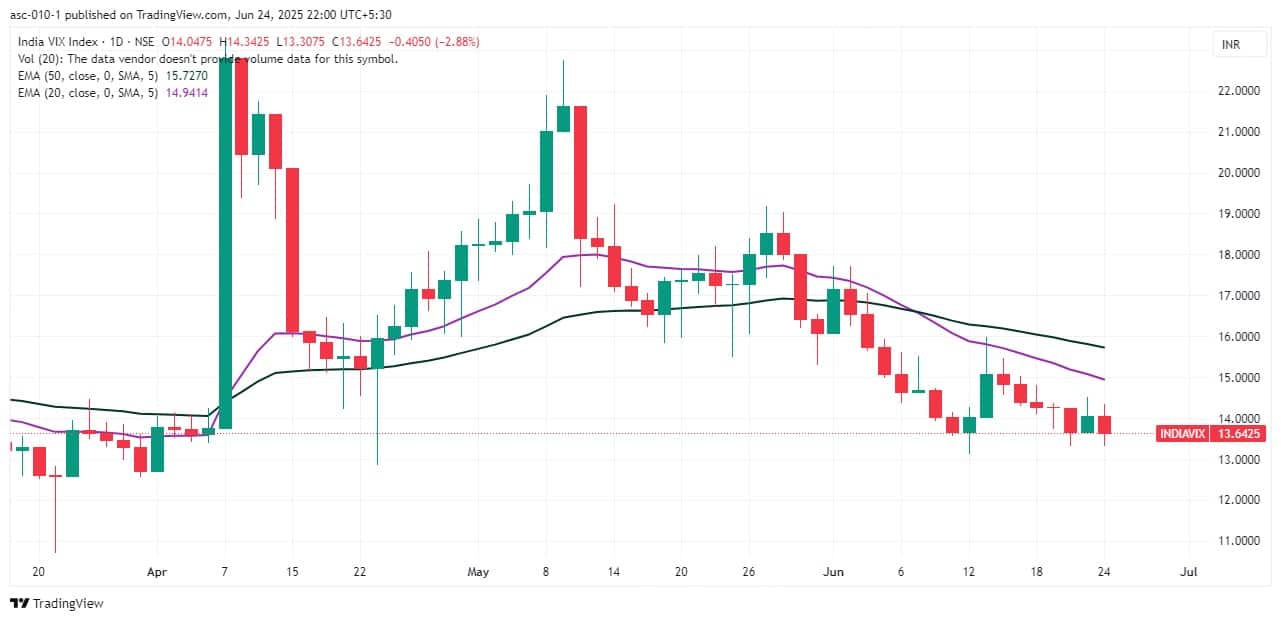Click the TradingView logo icon
Screen dimensions: 1281x621
pyautogui.click(x=19, y=603)
